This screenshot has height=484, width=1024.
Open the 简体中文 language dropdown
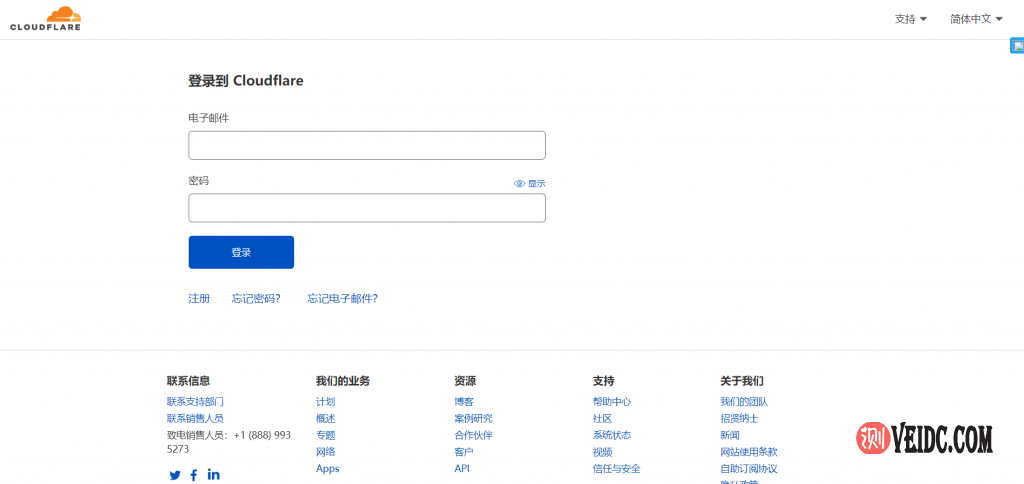click(x=976, y=19)
